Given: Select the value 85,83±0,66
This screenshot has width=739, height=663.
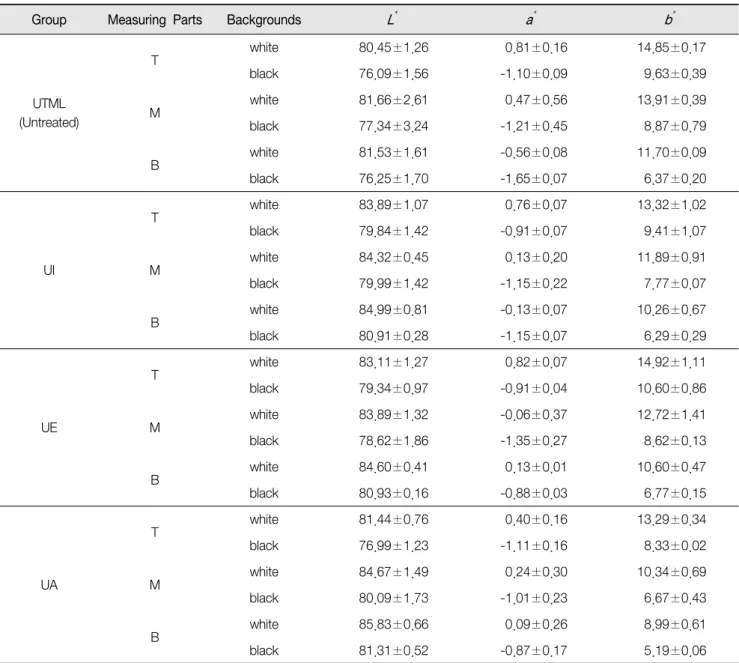Looking at the screenshot, I should pyautogui.click(x=394, y=624).
